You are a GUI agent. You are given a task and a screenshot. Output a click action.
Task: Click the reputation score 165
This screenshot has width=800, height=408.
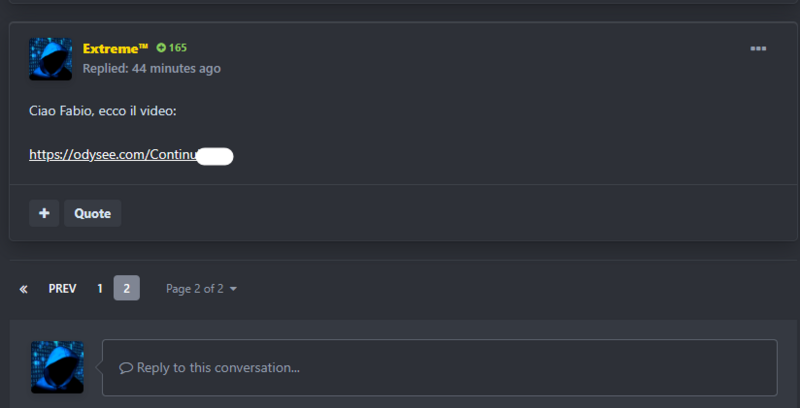178,48
